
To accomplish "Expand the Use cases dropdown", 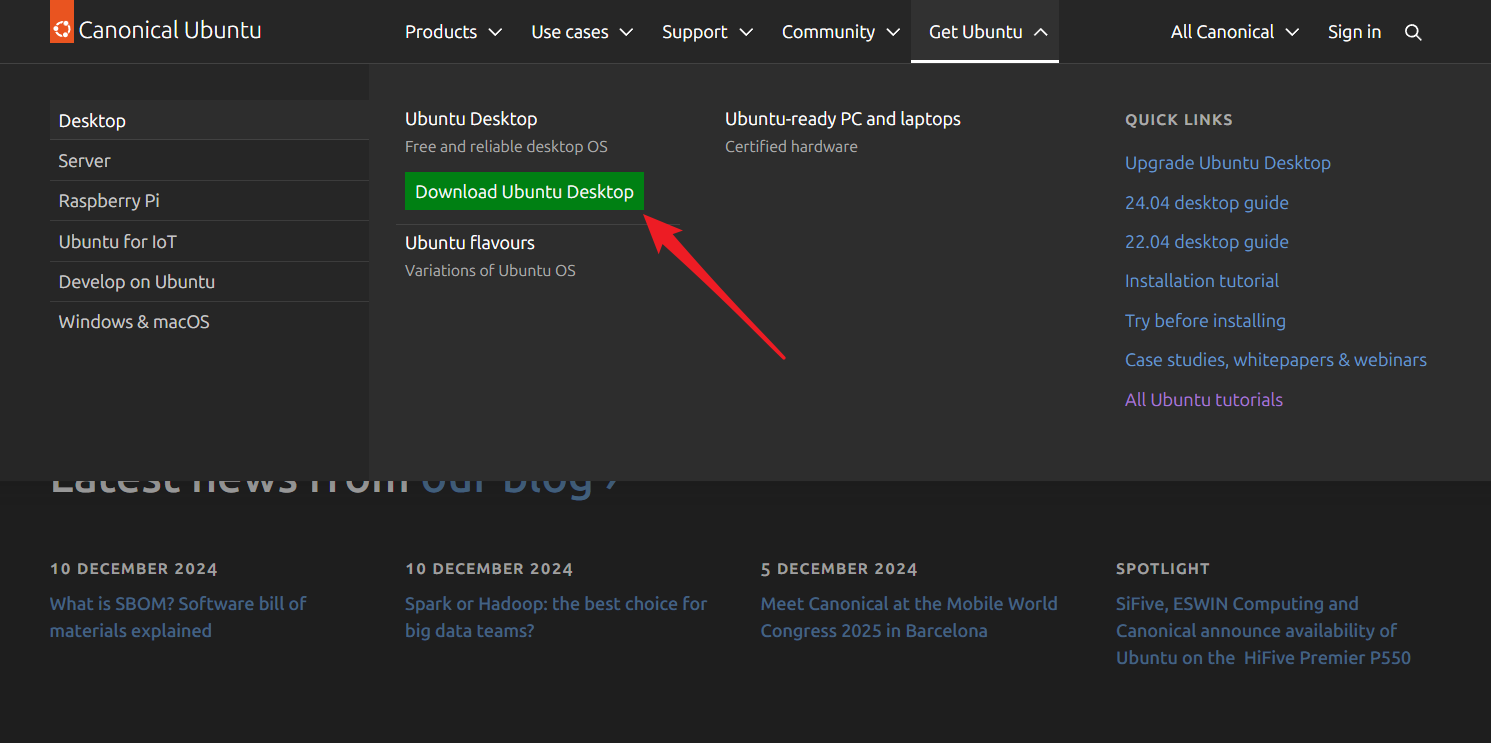I will 582,32.
